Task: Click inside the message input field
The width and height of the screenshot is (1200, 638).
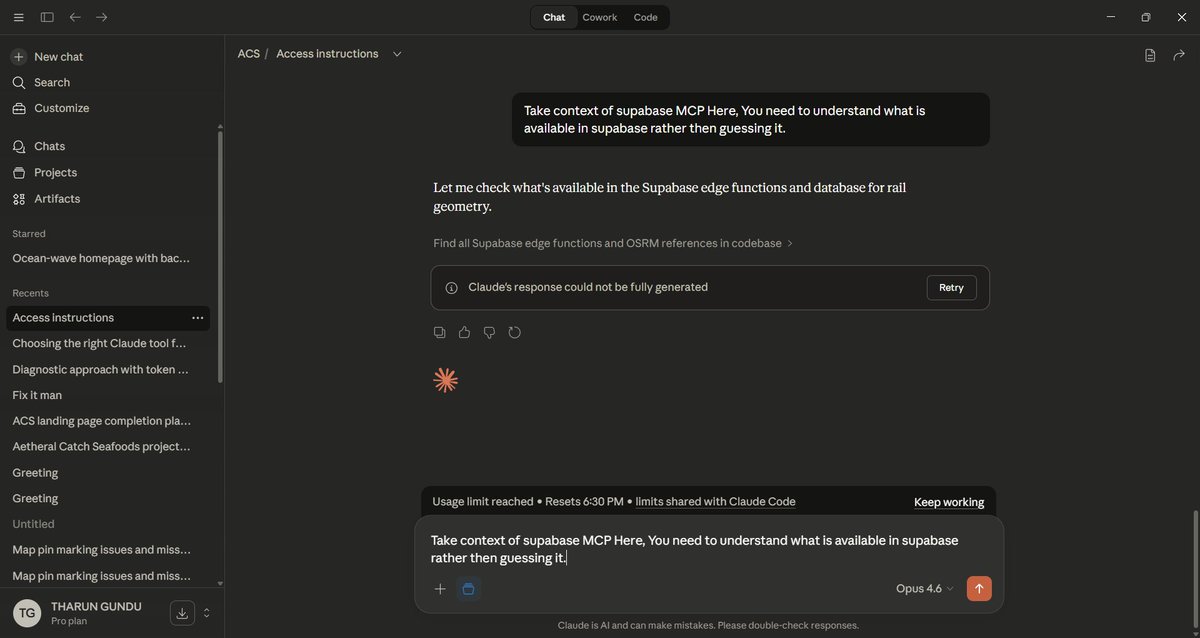Action: [709, 549]
